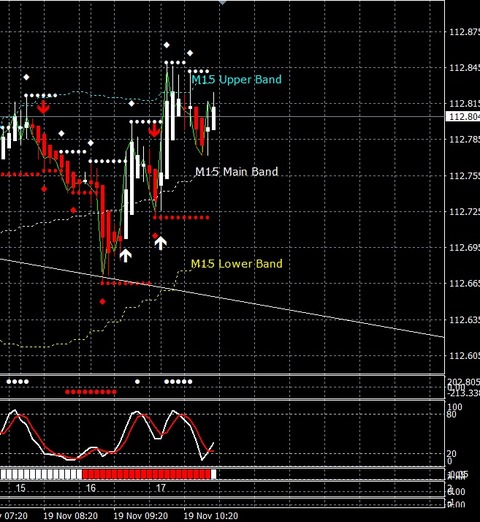Click the highest white diamond marker above 112.845
The height and width of the screenshot is (522, 480).
pyautogui.click(x=166, y=45)
